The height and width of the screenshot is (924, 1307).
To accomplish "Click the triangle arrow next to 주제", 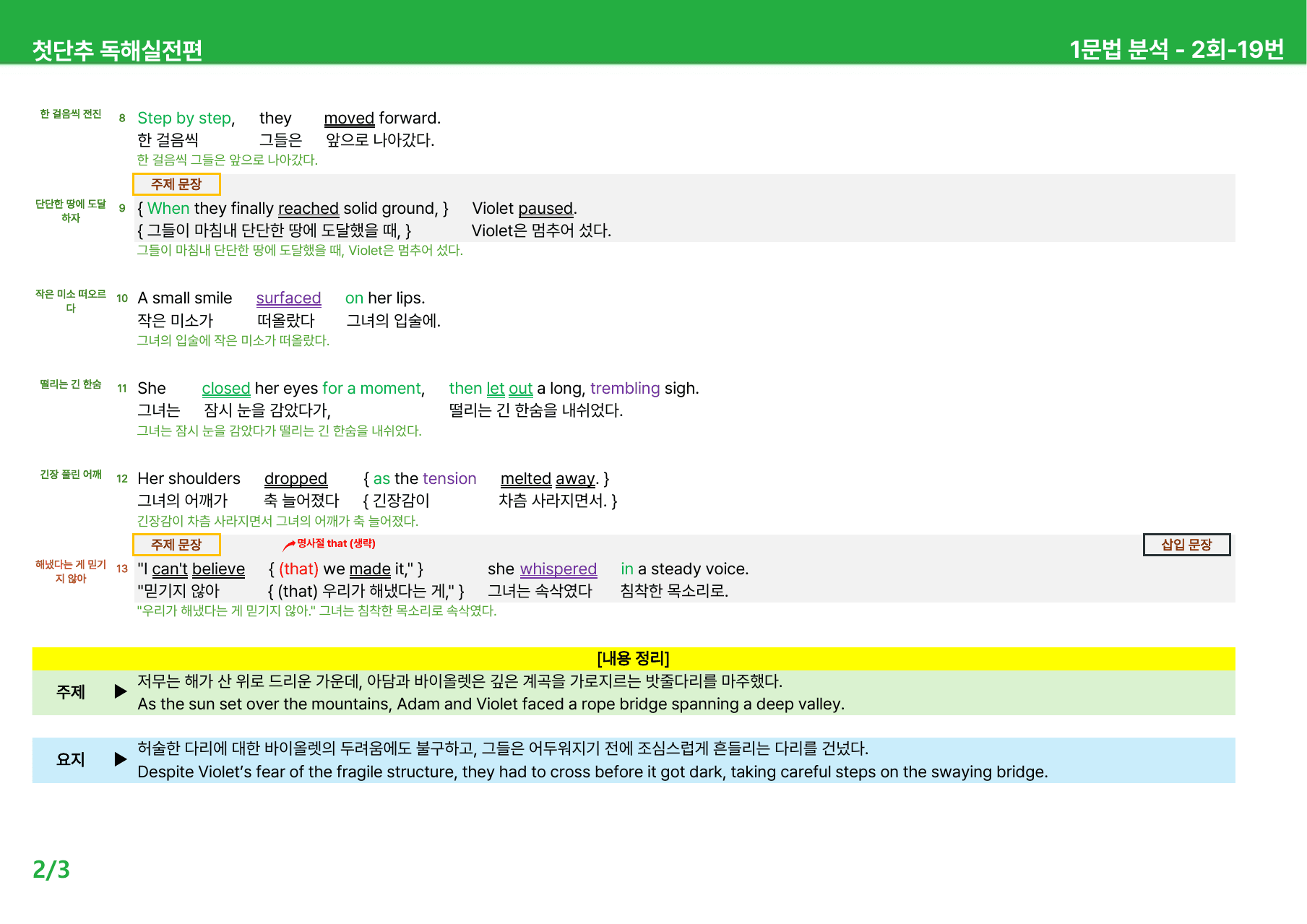I will coord(121,692).
